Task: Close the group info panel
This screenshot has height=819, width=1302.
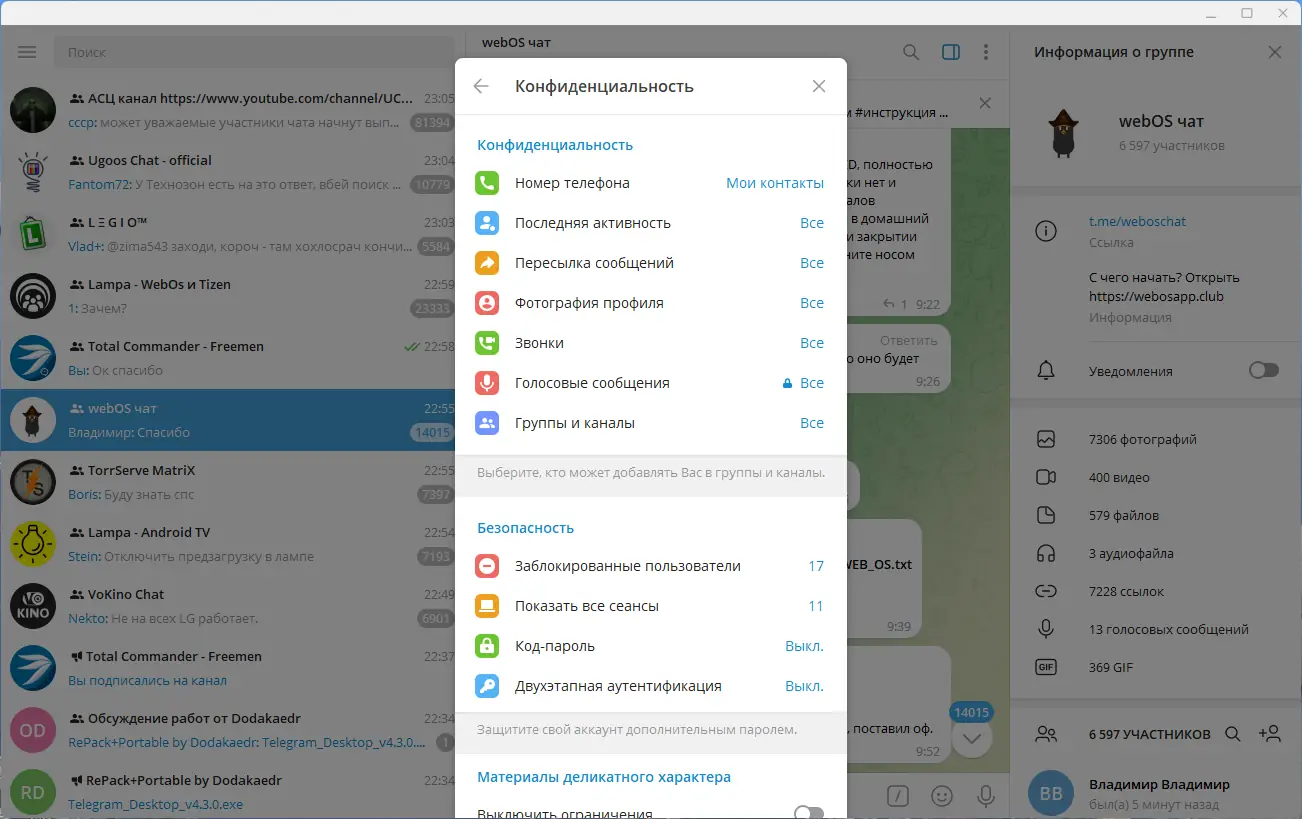Action: pos(1275,52)
